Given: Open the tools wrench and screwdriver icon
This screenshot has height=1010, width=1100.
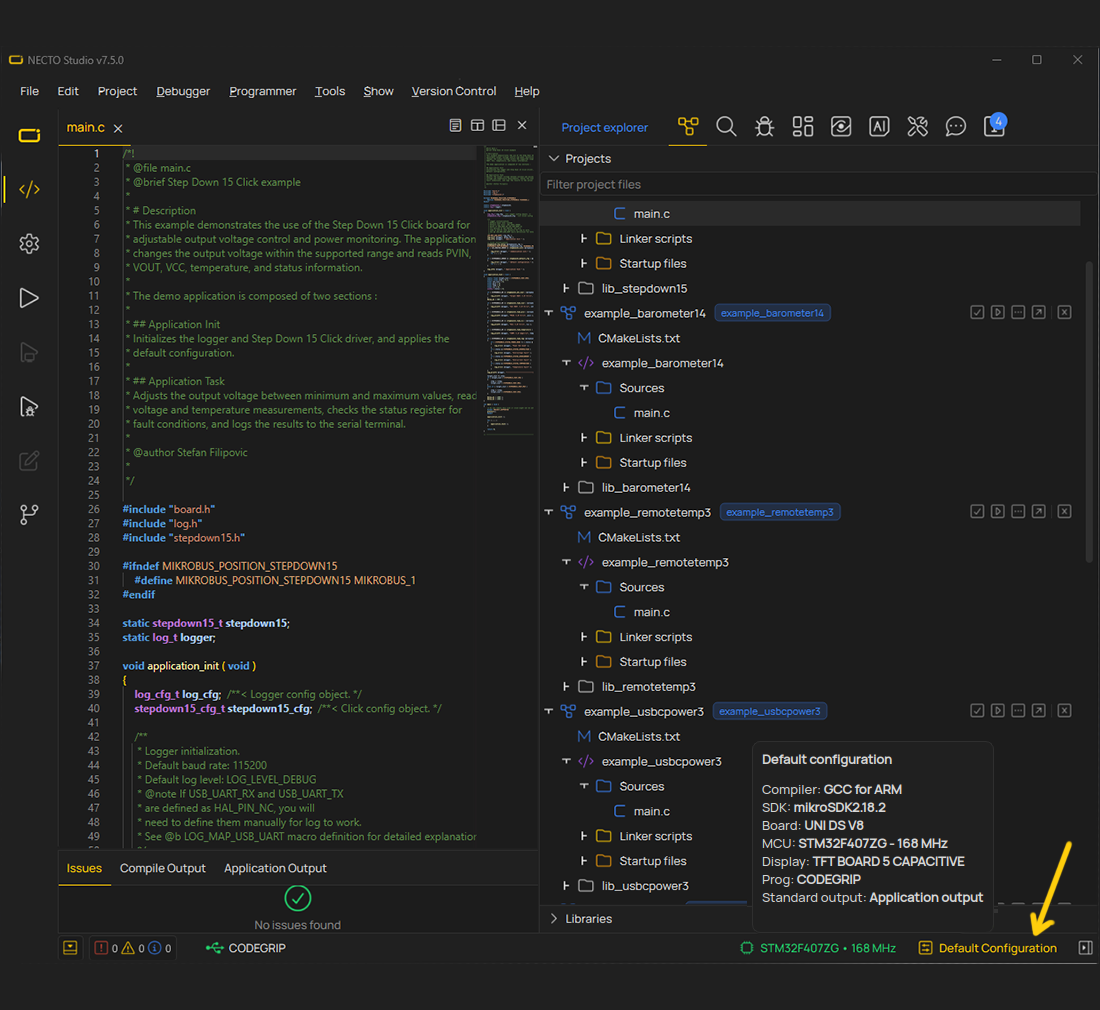Looking at the screenshot, I should (918, 126).
